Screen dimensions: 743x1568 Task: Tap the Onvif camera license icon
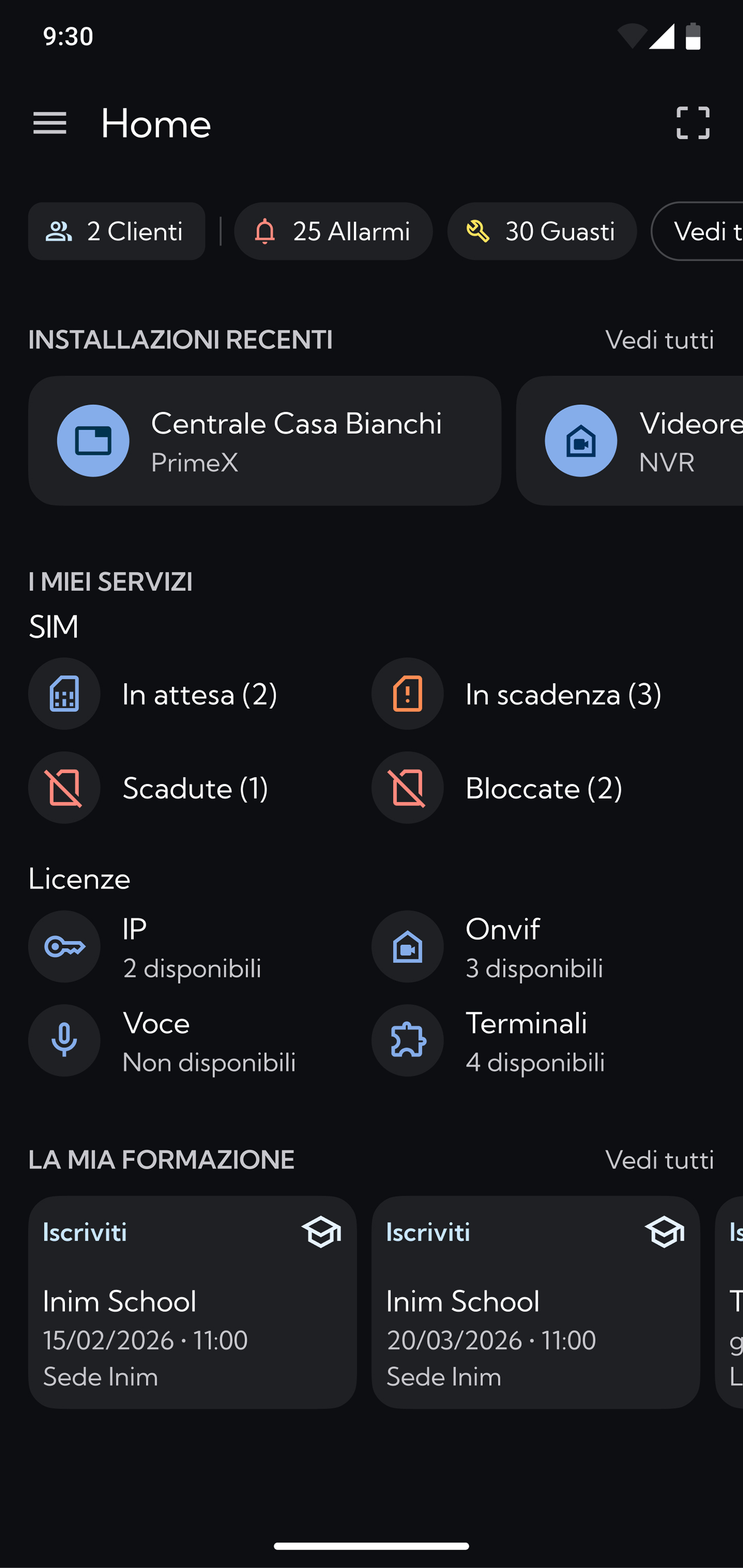[408, 946]
